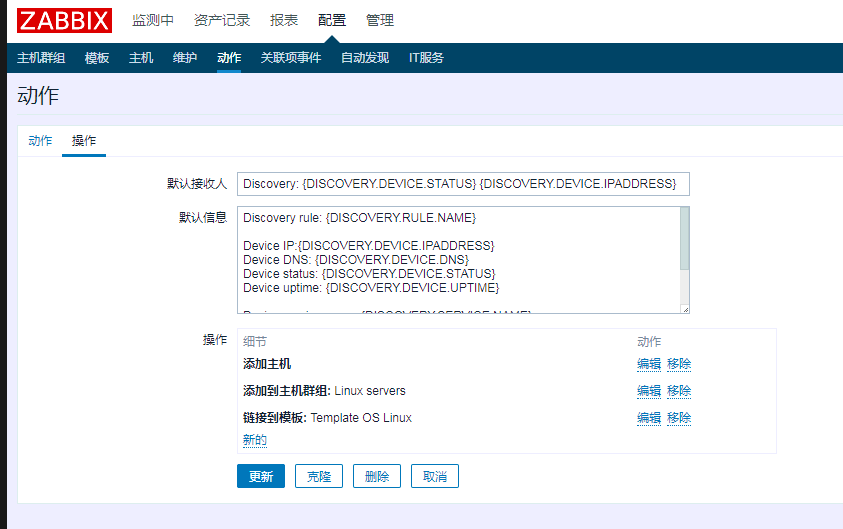Grab the textarea resize handle corner
The image size is (843, 529).
[x=685, y=310]
